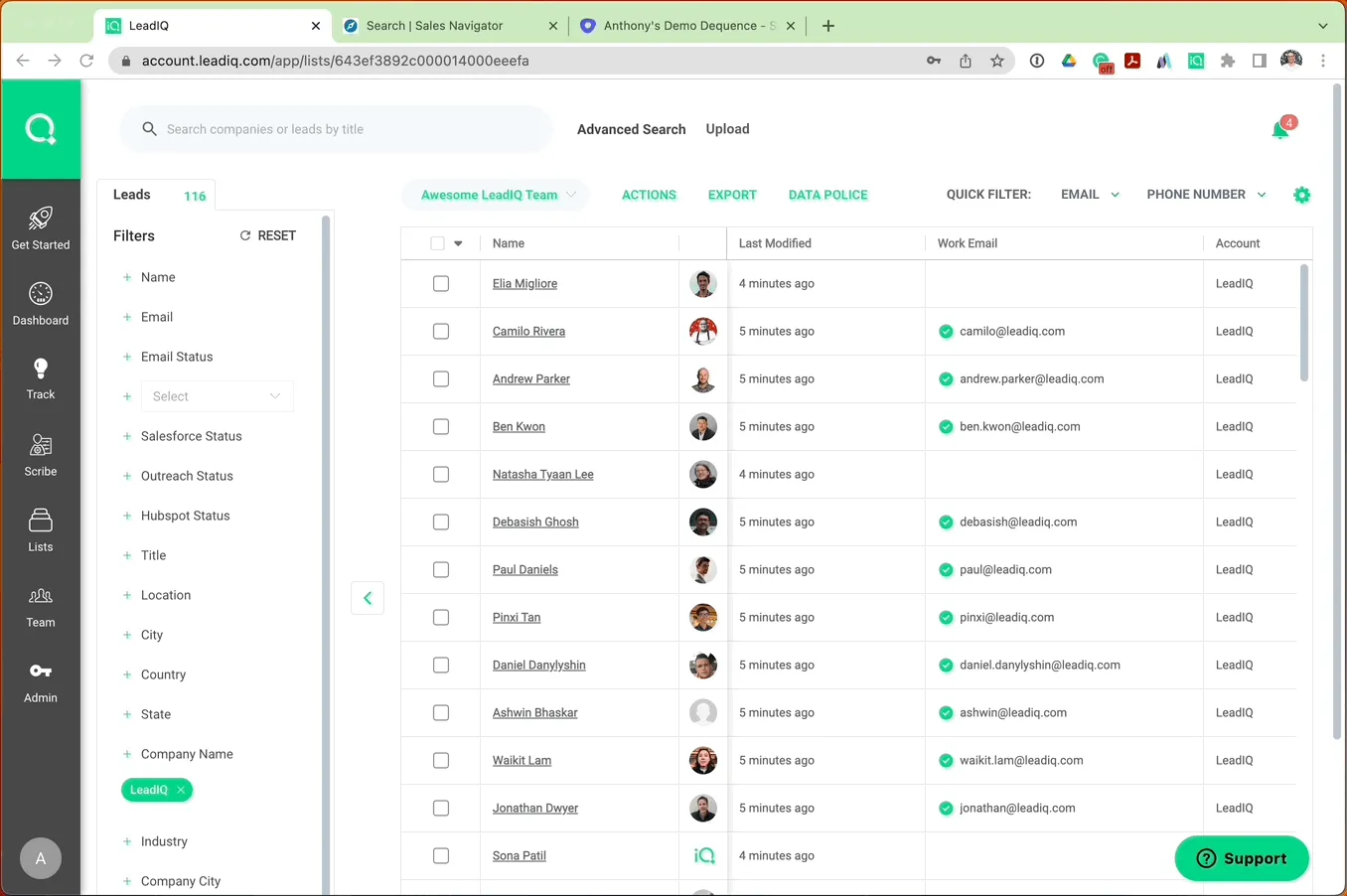The image size is (1347, 896).
Task: Tick the checkbox beside Paul Daniels
Action: (x=441, y=570)
